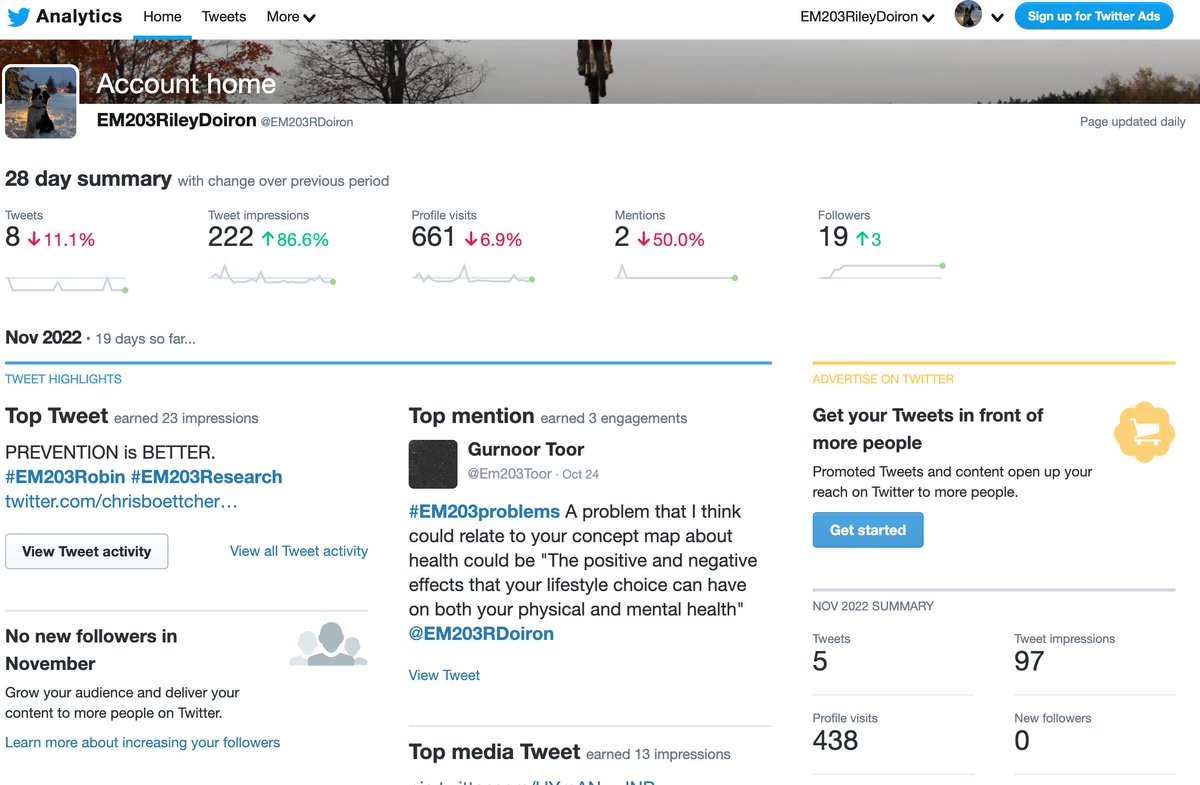Click the 19 Followers count

(833, 238)
